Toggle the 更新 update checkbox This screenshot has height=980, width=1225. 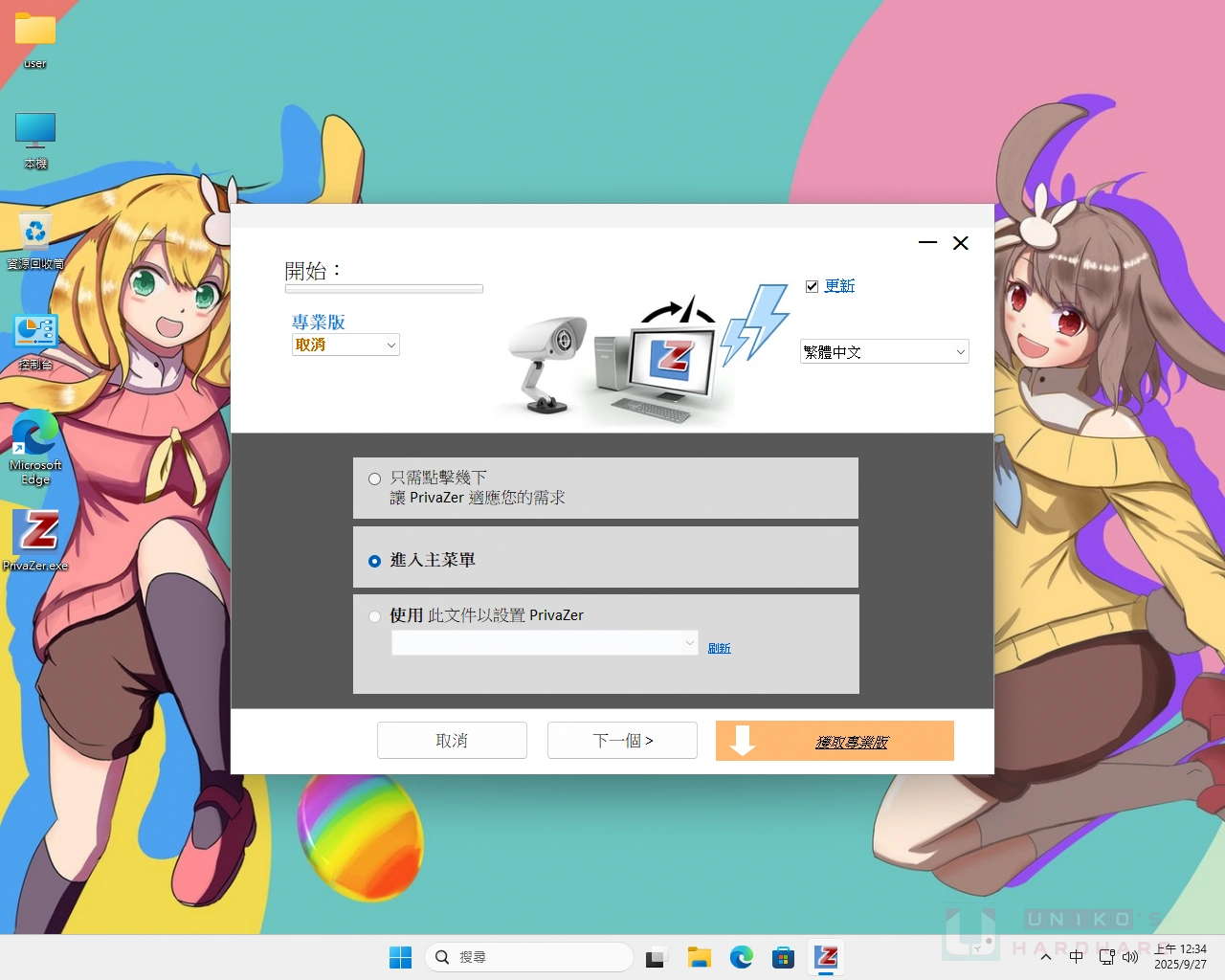(813, 286)
